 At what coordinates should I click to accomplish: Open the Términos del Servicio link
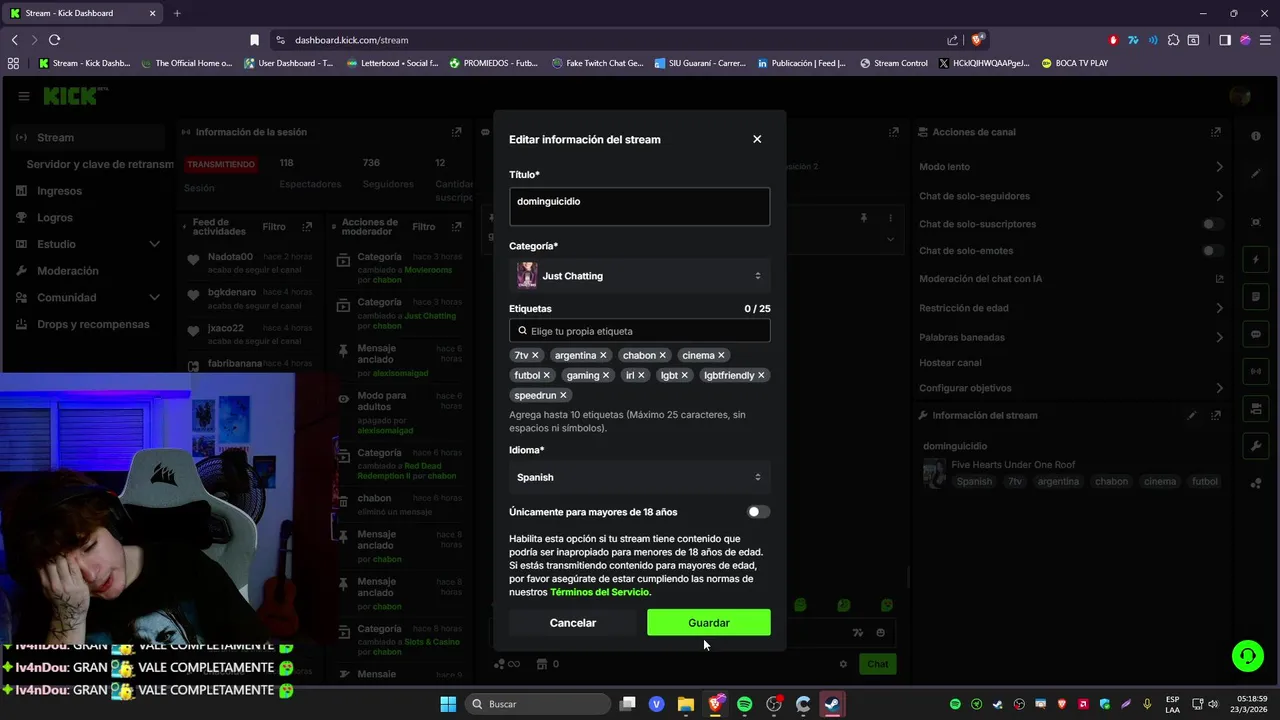pos(600,592)
